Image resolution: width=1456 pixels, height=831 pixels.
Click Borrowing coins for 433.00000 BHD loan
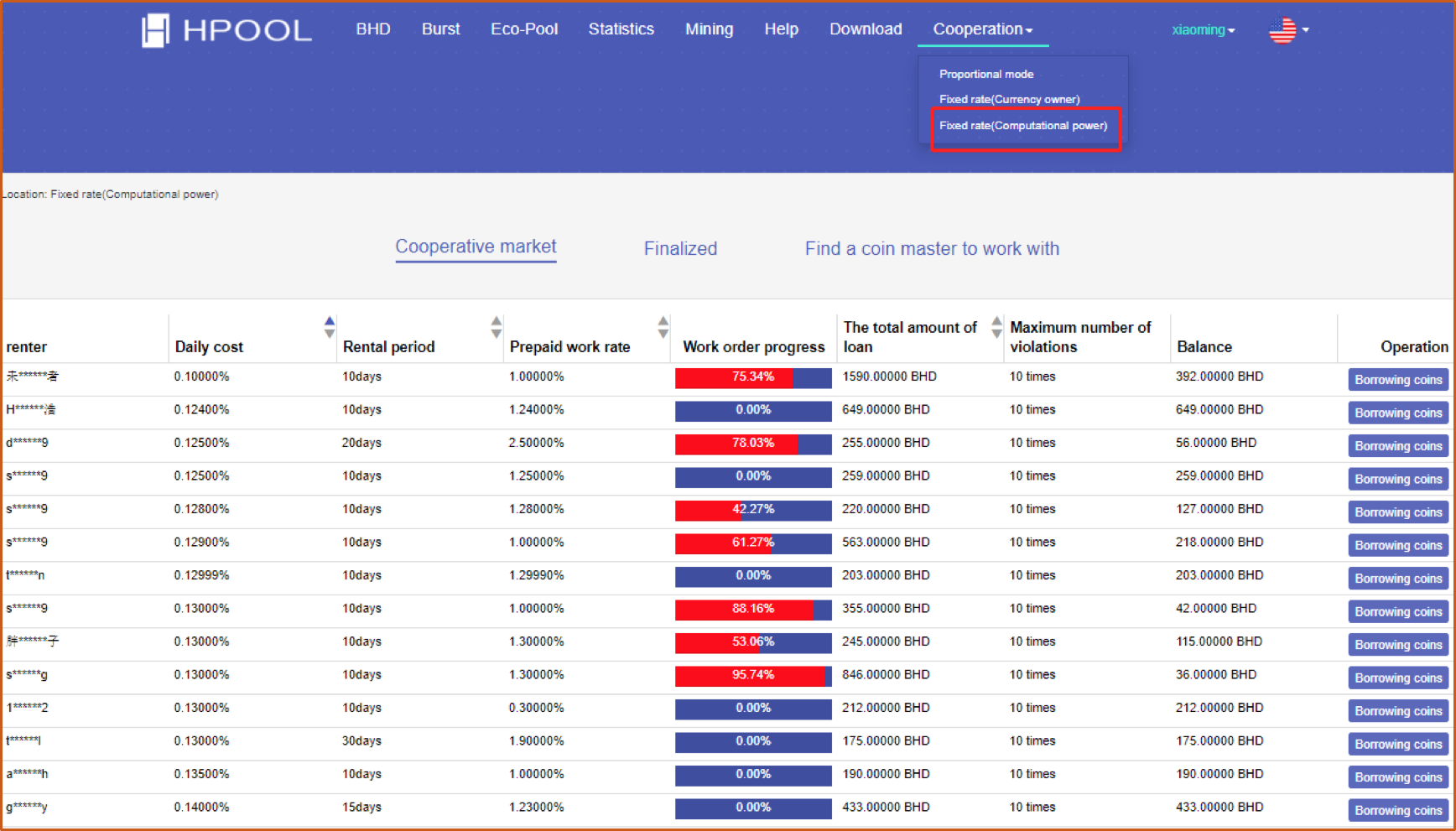[1398, 810]
